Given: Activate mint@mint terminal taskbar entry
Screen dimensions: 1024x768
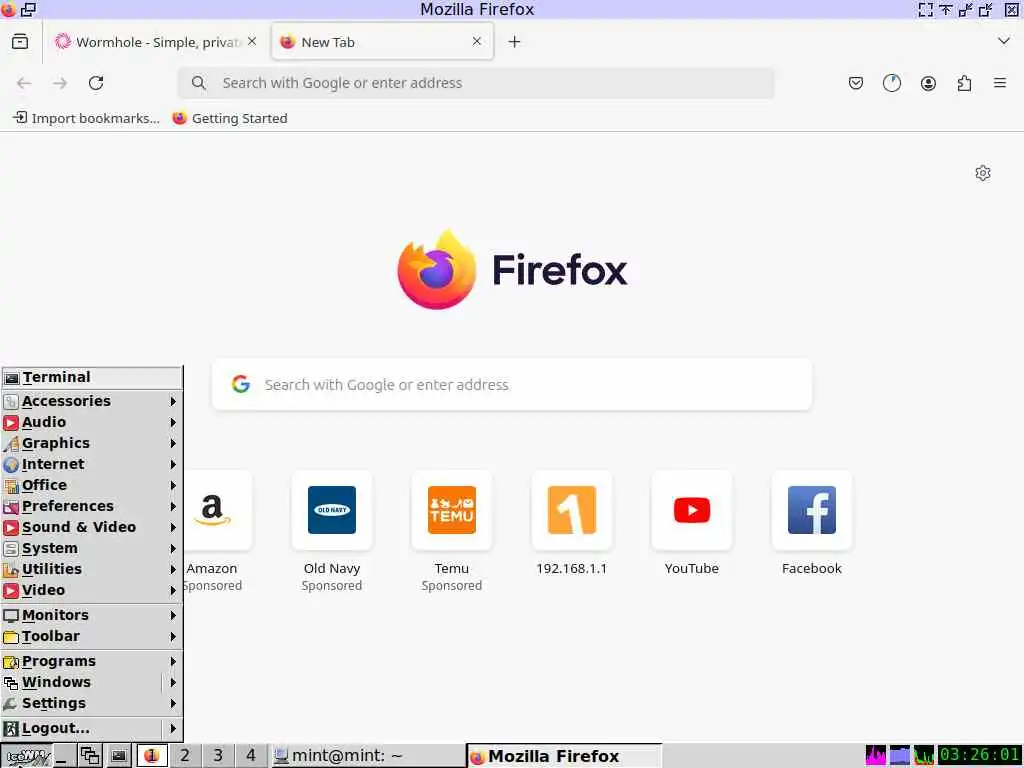Looking at the screenshot, I should pos(367,756).
